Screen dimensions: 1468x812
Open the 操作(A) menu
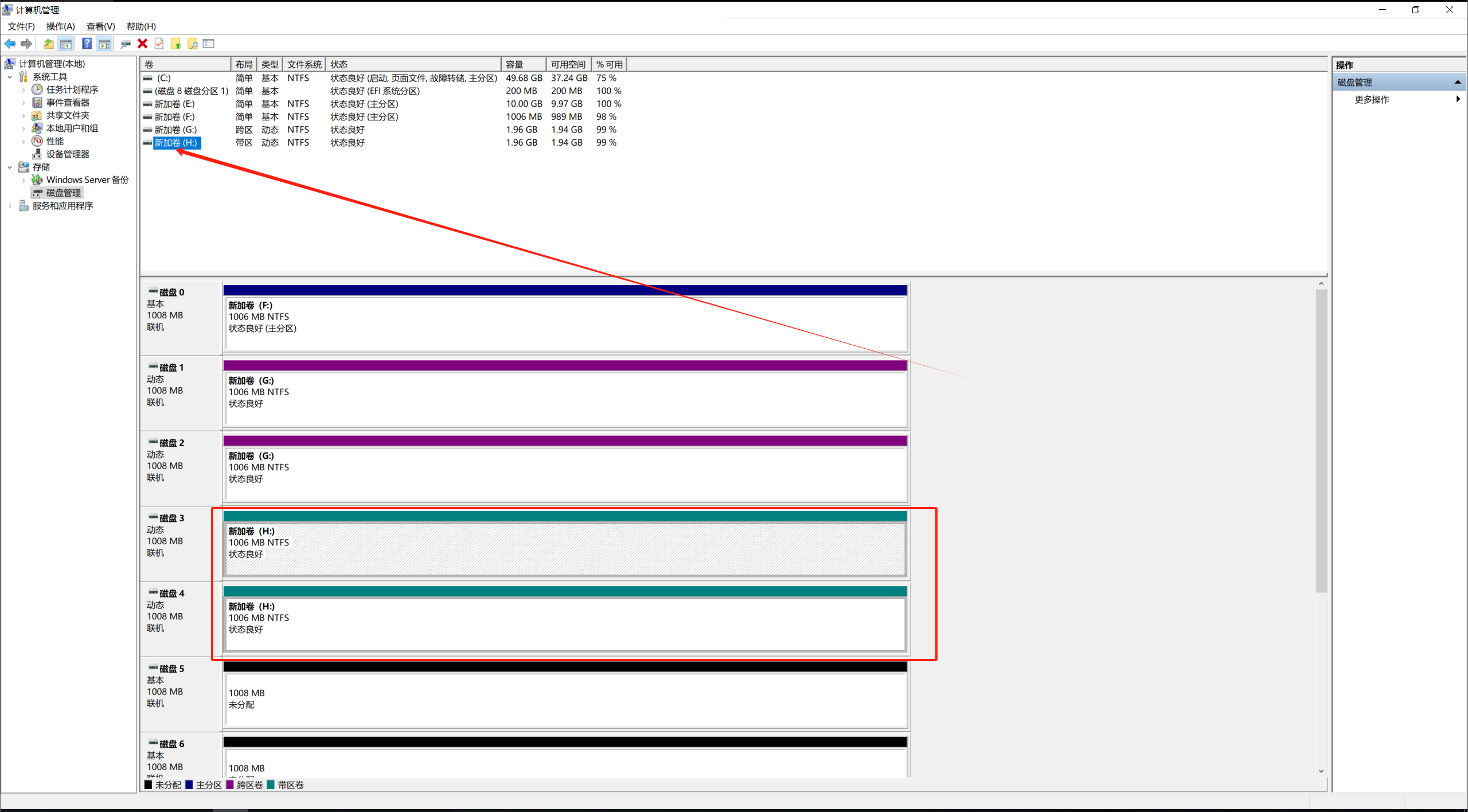click(x=60, y=26)
